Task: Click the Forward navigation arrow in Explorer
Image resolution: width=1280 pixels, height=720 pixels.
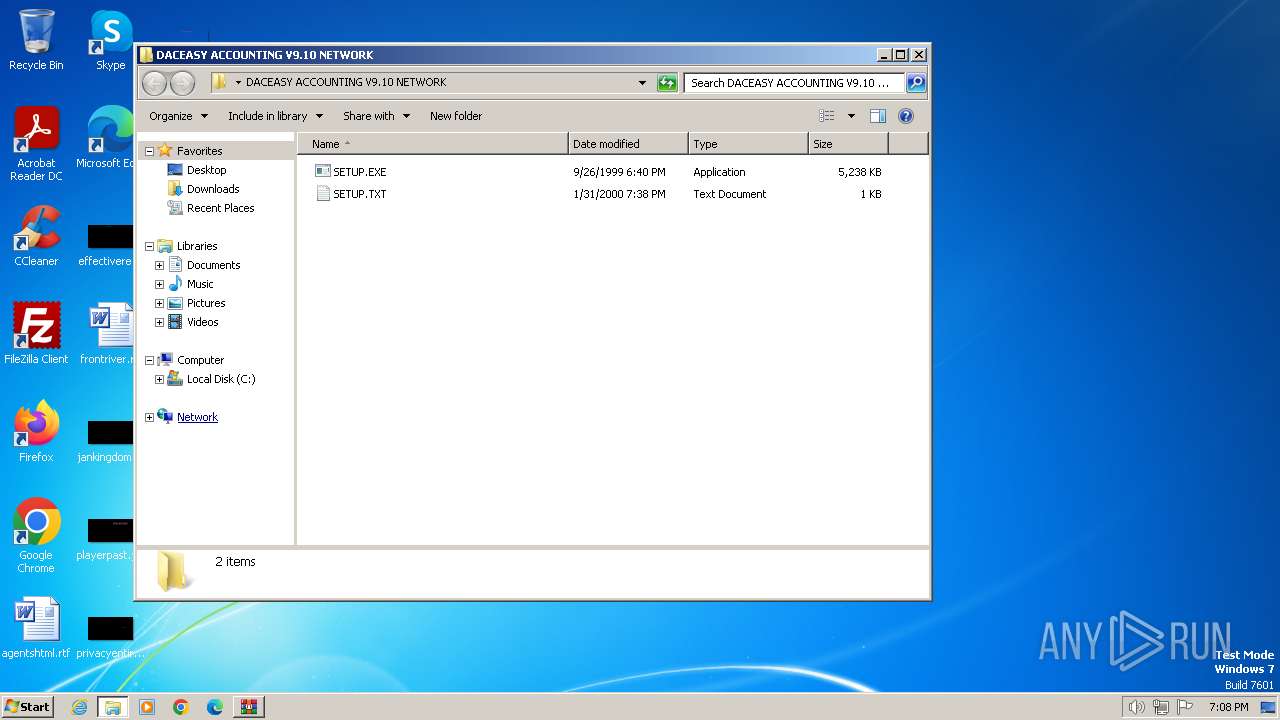Action: click(x=182, y=83)
